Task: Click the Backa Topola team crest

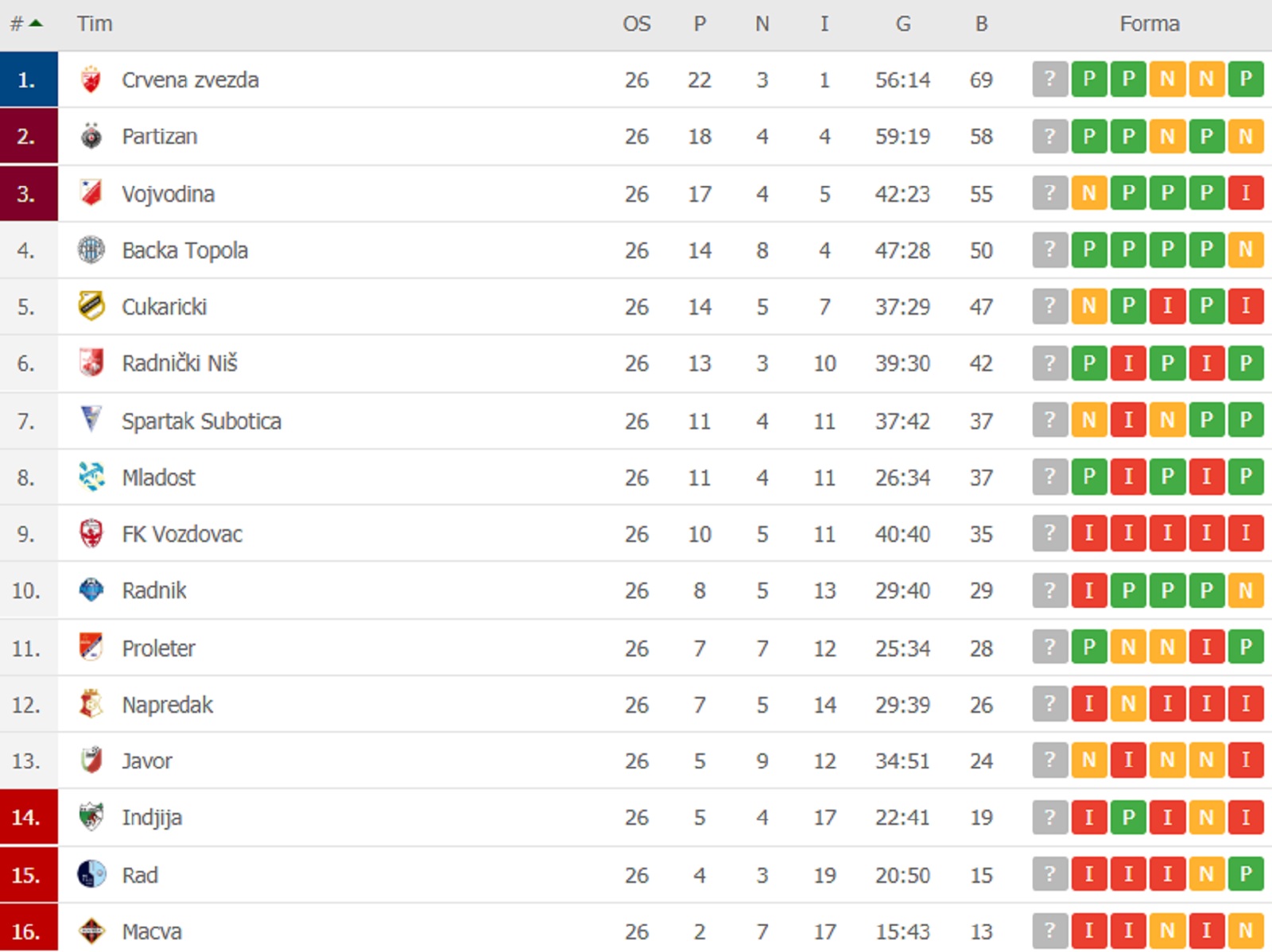Action: click(91, 250)
